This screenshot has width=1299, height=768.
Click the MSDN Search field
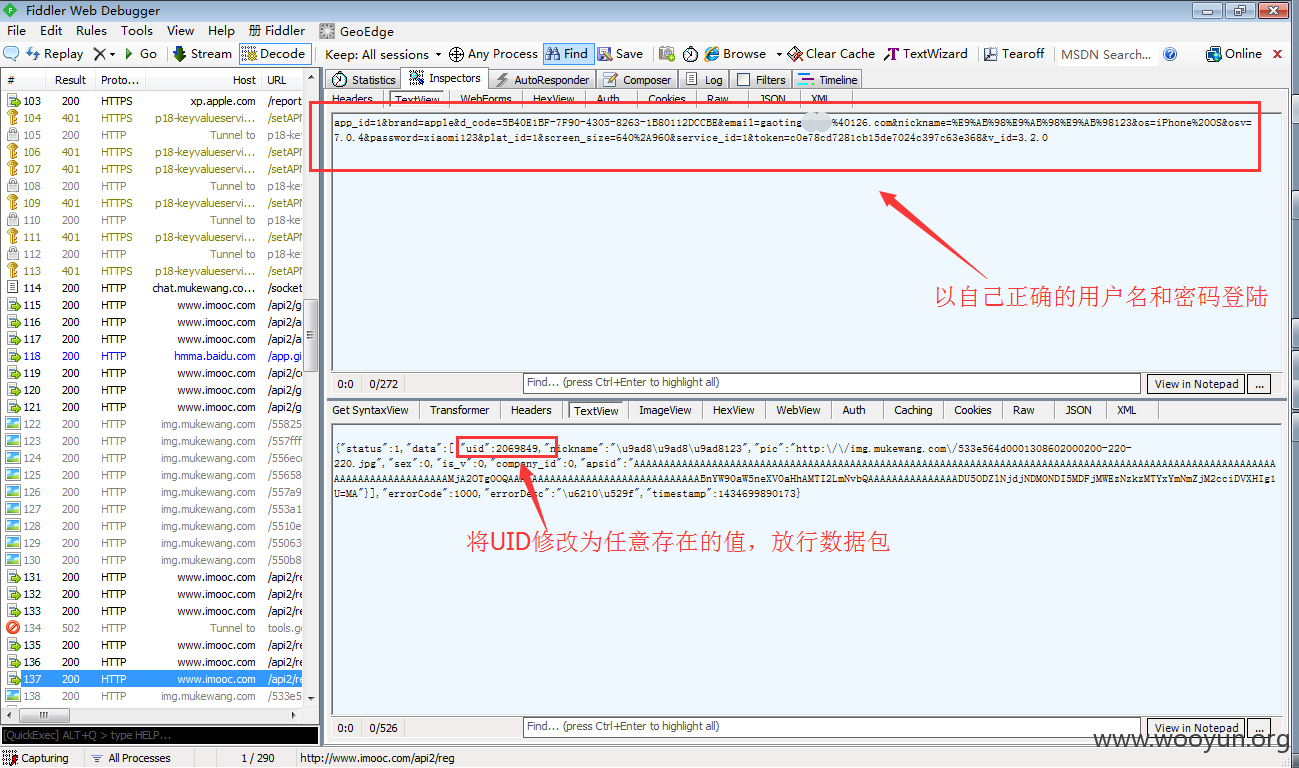tap(1106, 54)
